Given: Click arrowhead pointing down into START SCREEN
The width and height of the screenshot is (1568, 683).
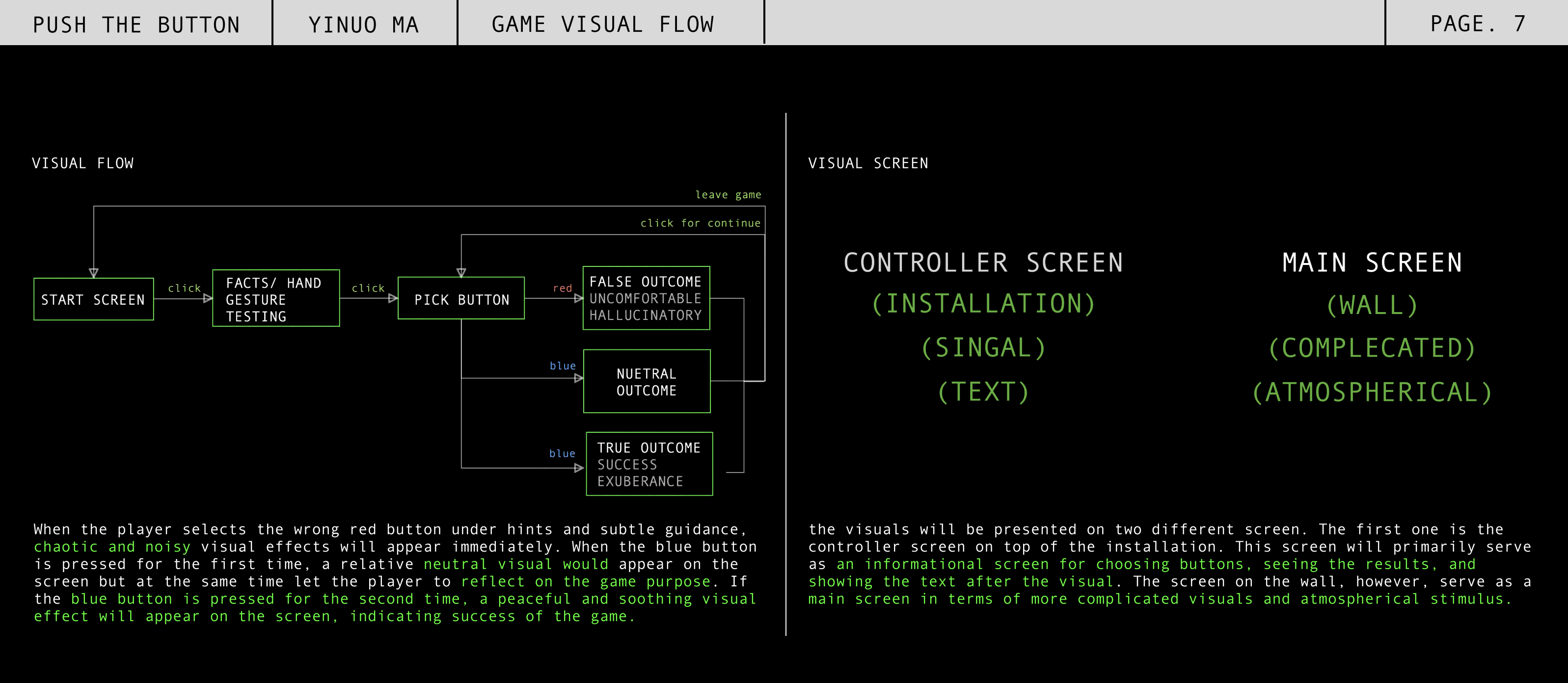Looking at the screenshot, I should 94,273.
